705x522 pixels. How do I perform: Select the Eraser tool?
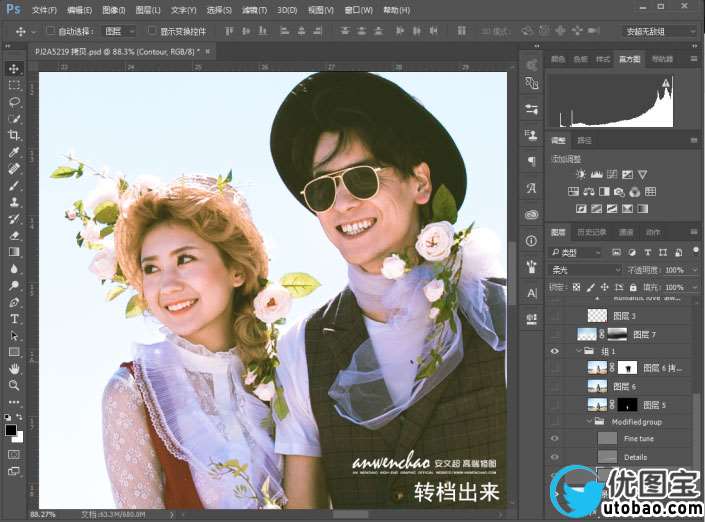click(x=14, y=235)
